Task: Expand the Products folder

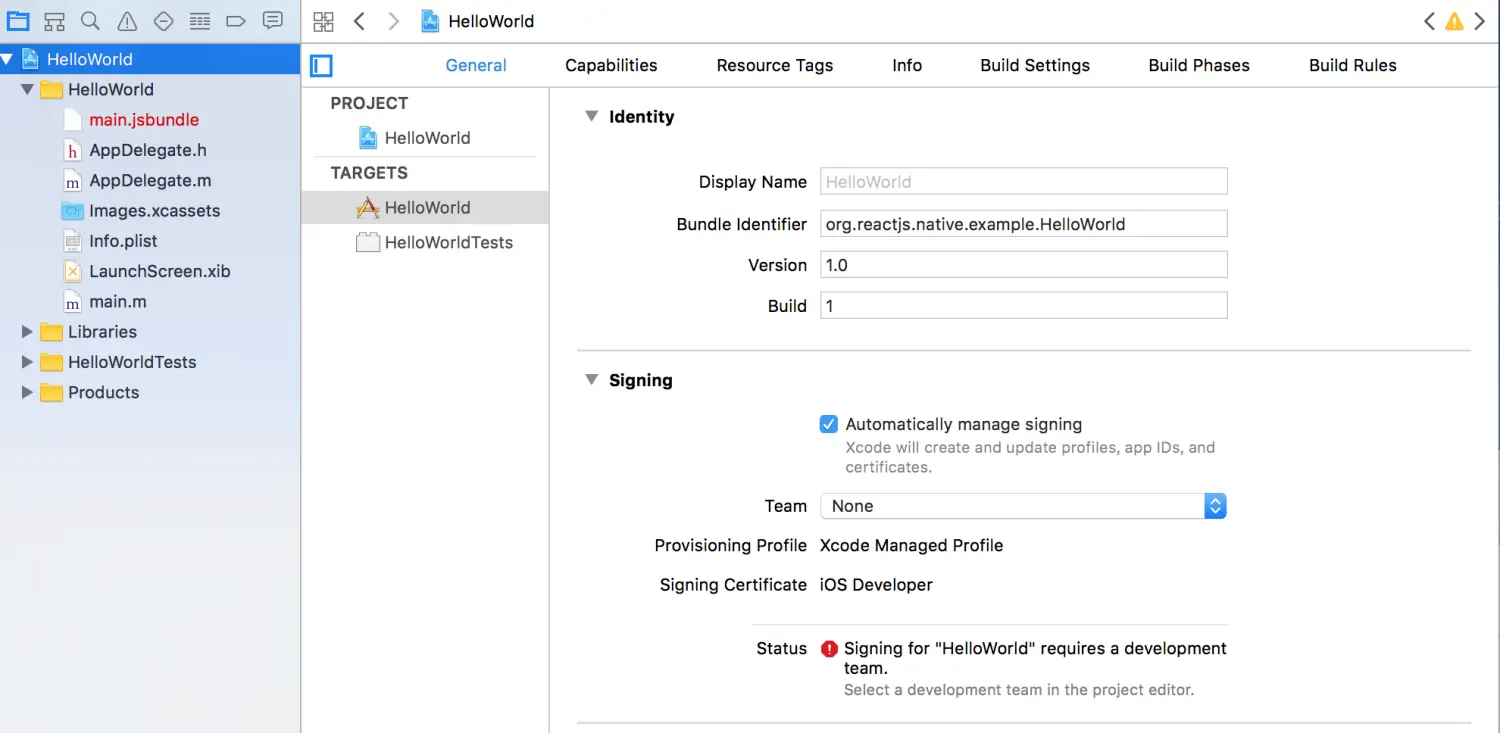Action: click(x=27, y=392)
